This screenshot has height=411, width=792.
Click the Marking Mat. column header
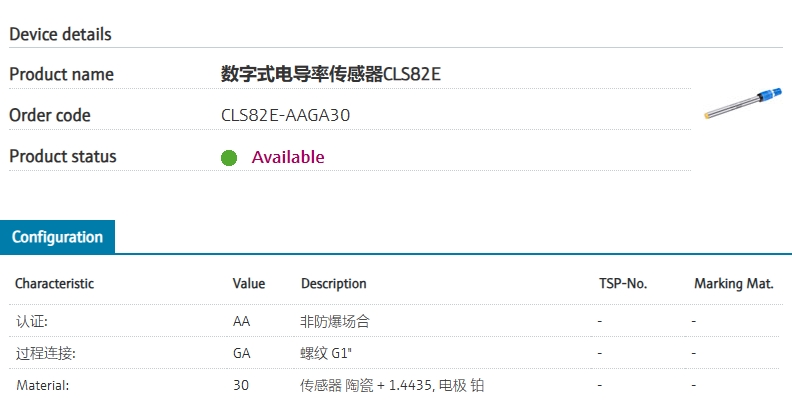pyautogui.click(x=733, y=283)
